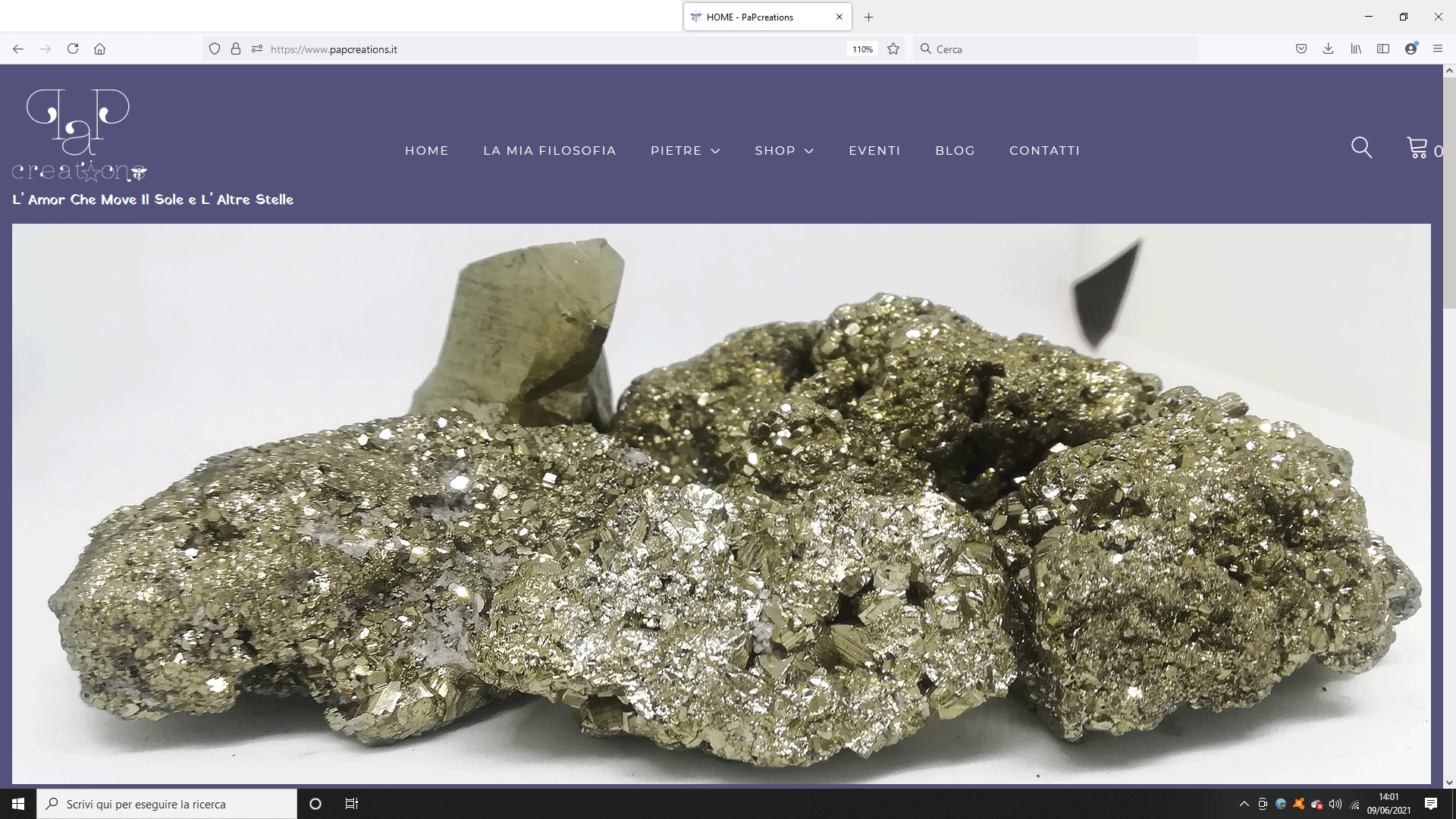Open a new browser tab
The image size is (1456, 819).
point(869,17)
